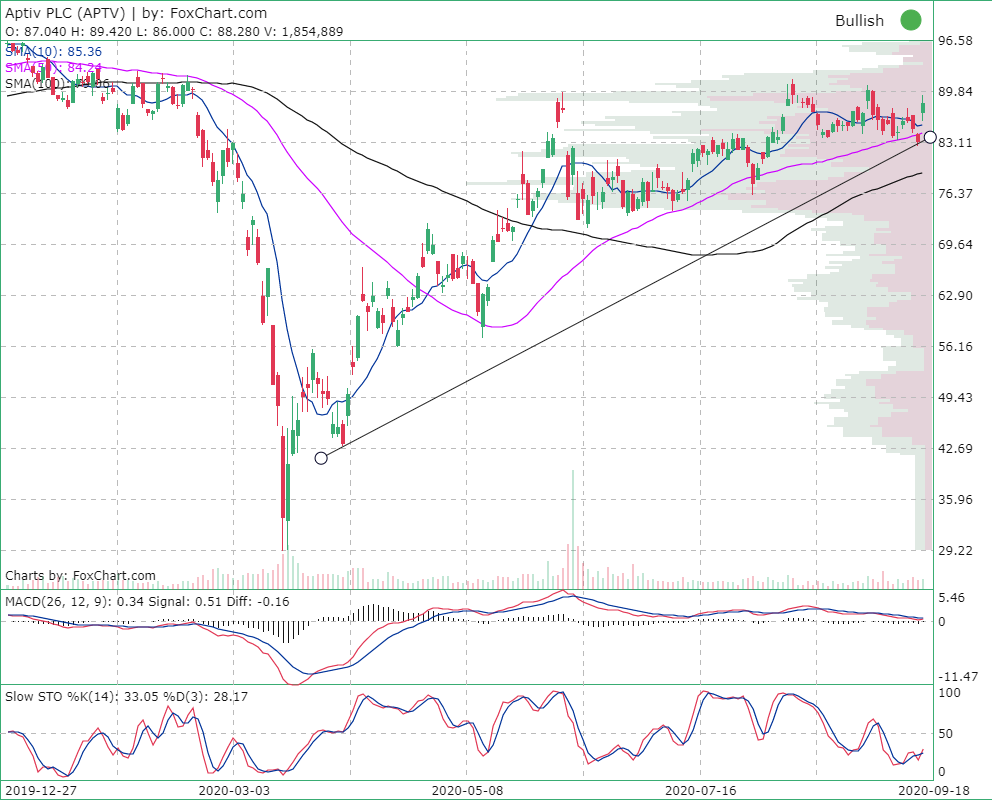The image size is (992, 800).
Task: Click the 2020-07-16 date label
Action: coord(701,791)
